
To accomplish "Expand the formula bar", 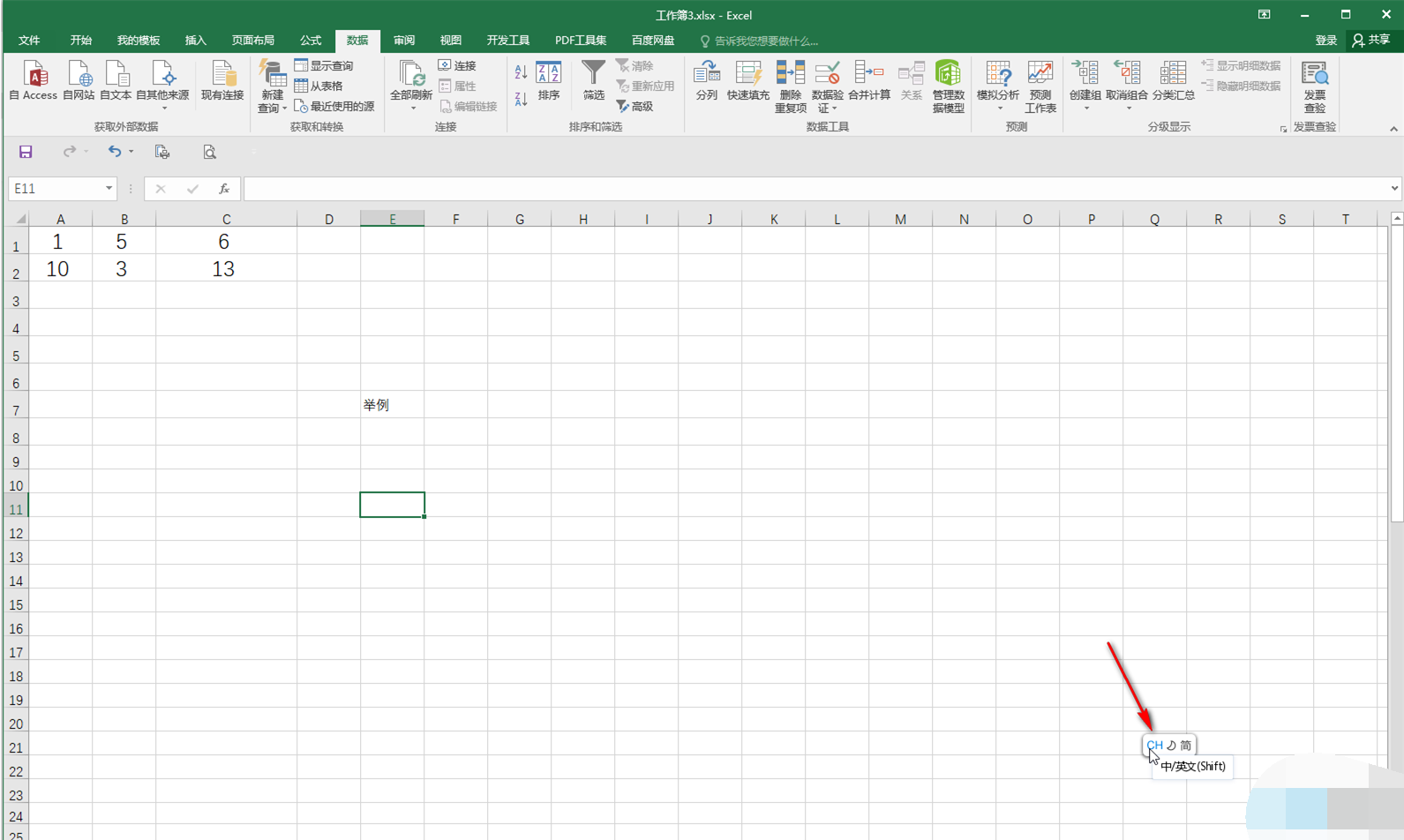I will pyautogui.click(x=1393, y=189).
